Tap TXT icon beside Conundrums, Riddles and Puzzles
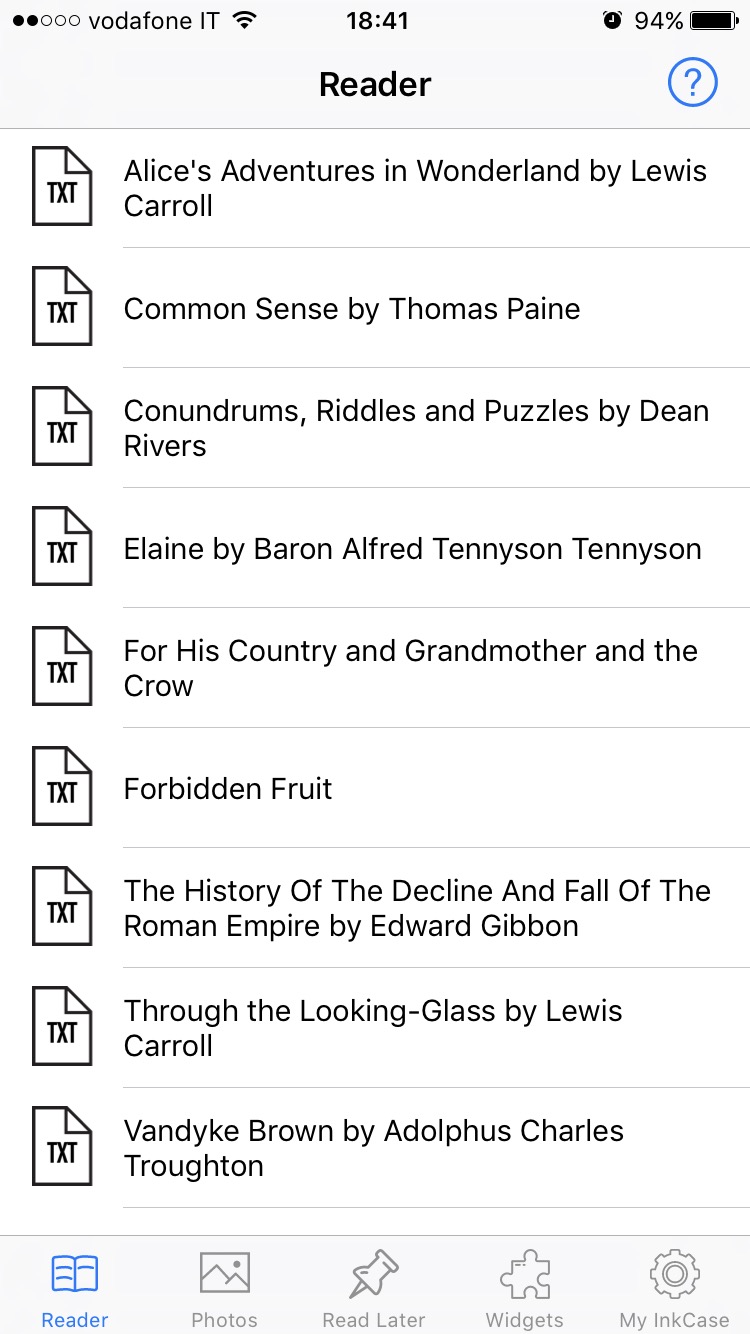 (62, 428)
